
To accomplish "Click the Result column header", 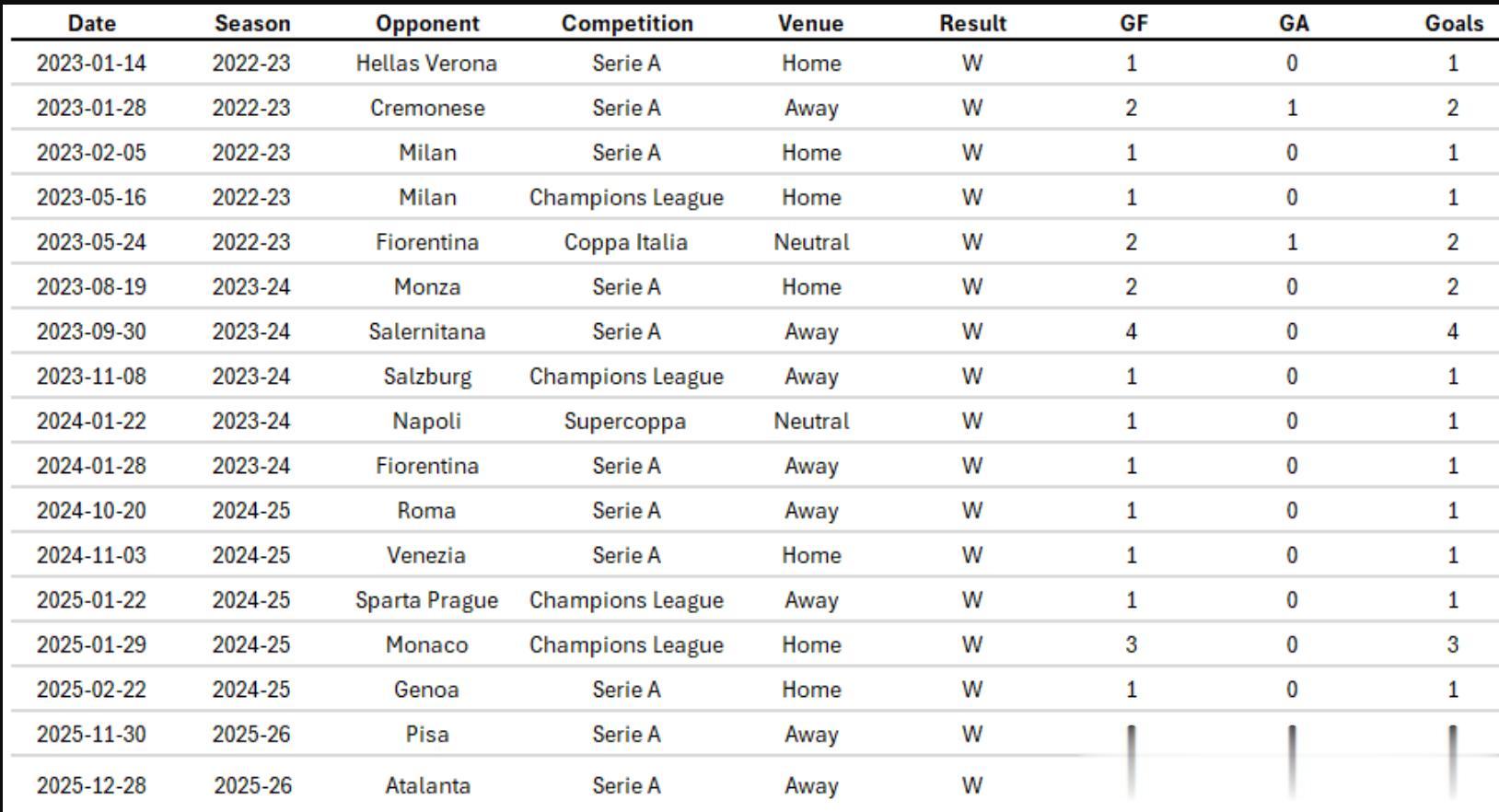I will tap(972, 23).
